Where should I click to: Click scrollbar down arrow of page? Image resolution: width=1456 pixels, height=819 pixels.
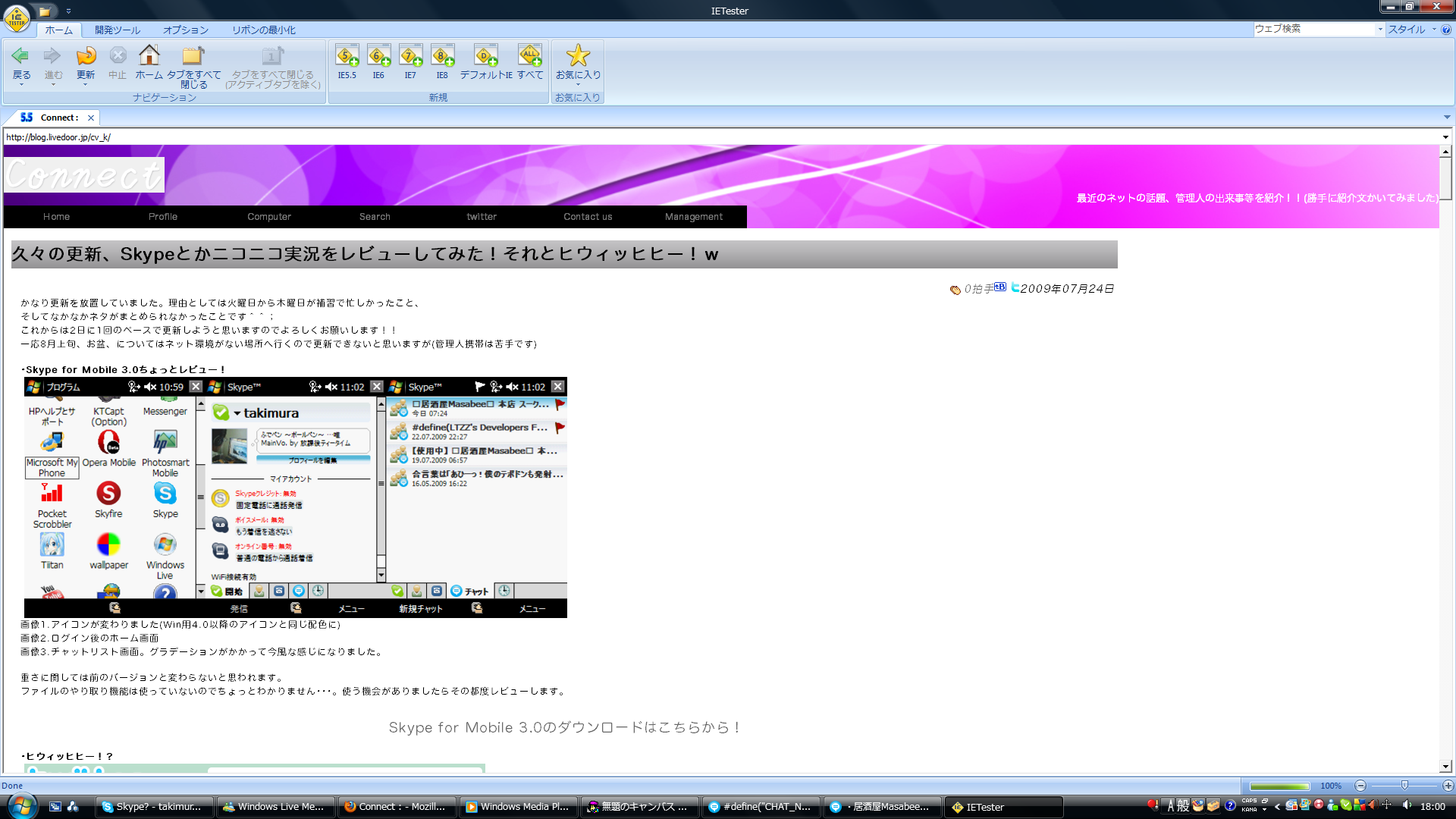1446,766
